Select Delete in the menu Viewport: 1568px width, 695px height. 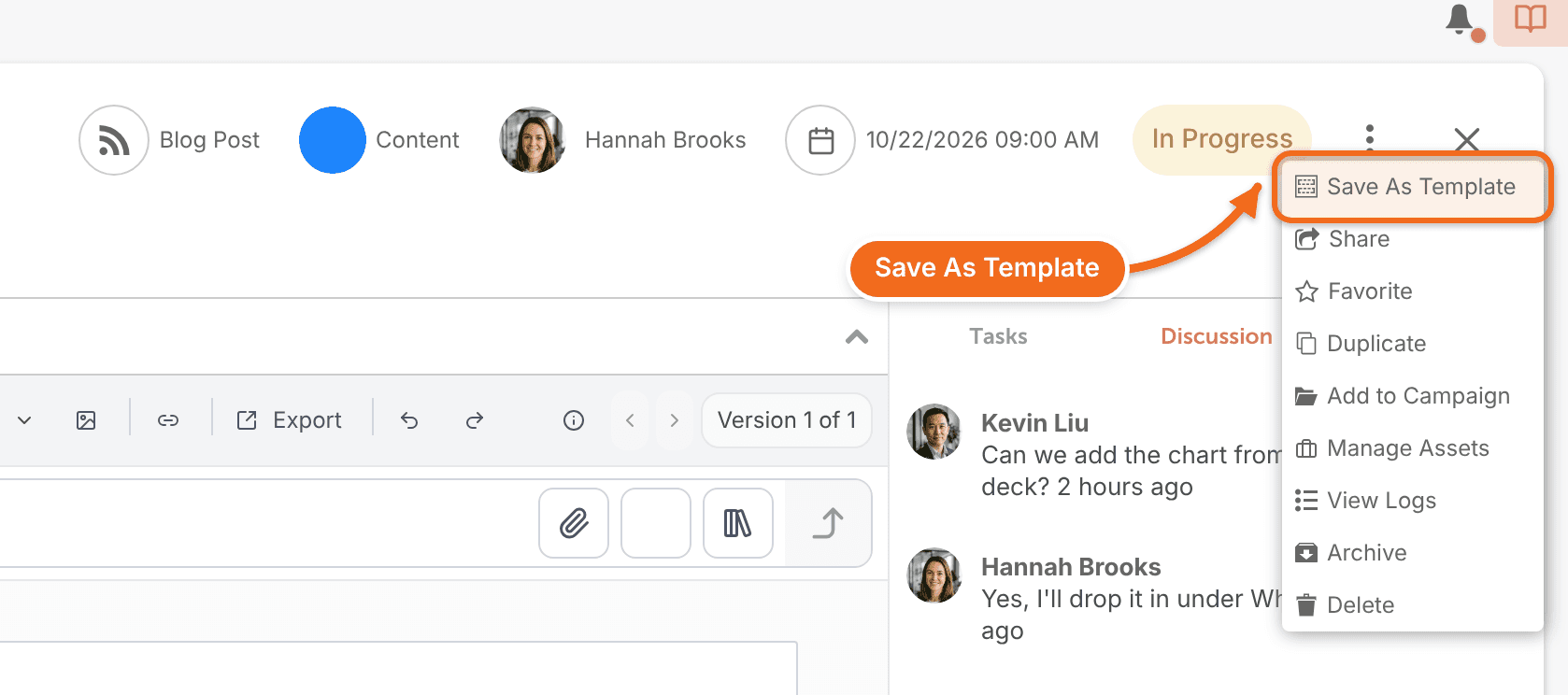pos(1413,605)
